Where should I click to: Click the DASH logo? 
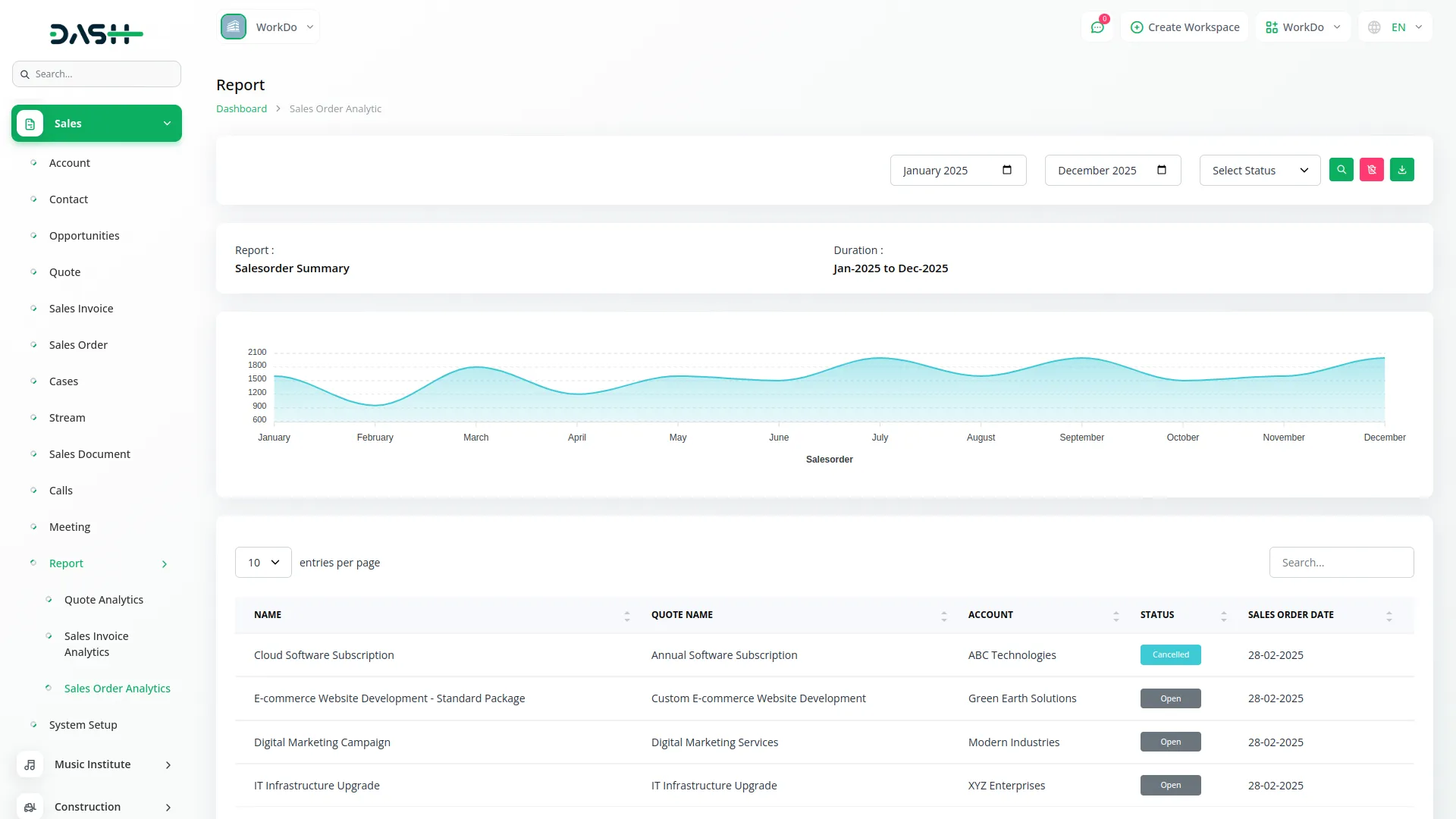96,33
